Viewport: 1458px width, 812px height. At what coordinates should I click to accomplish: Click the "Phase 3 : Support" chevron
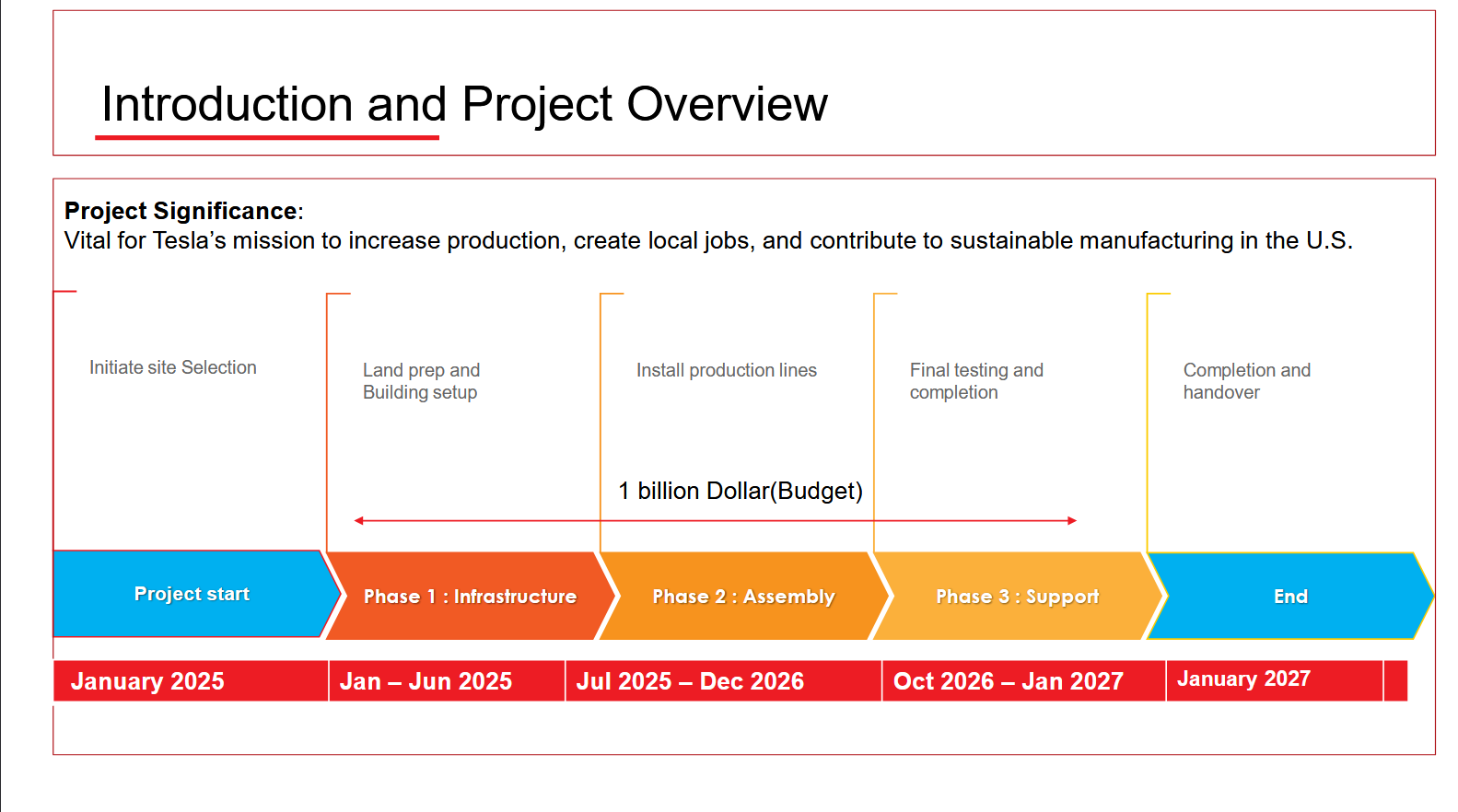1017,597
